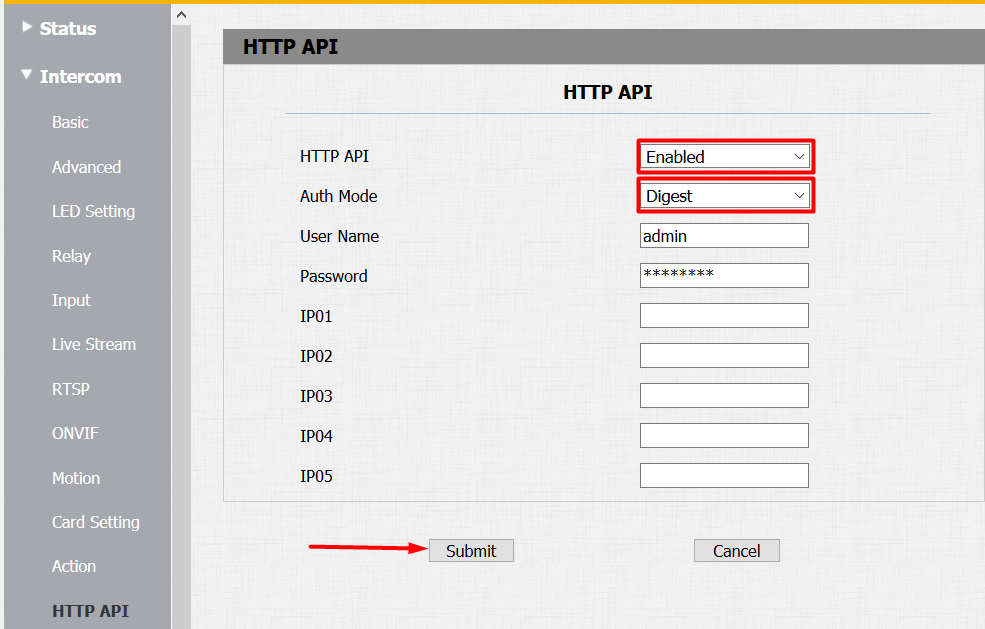Open the Basic settings page
This screenshot has width=985, height=629.
68,122
